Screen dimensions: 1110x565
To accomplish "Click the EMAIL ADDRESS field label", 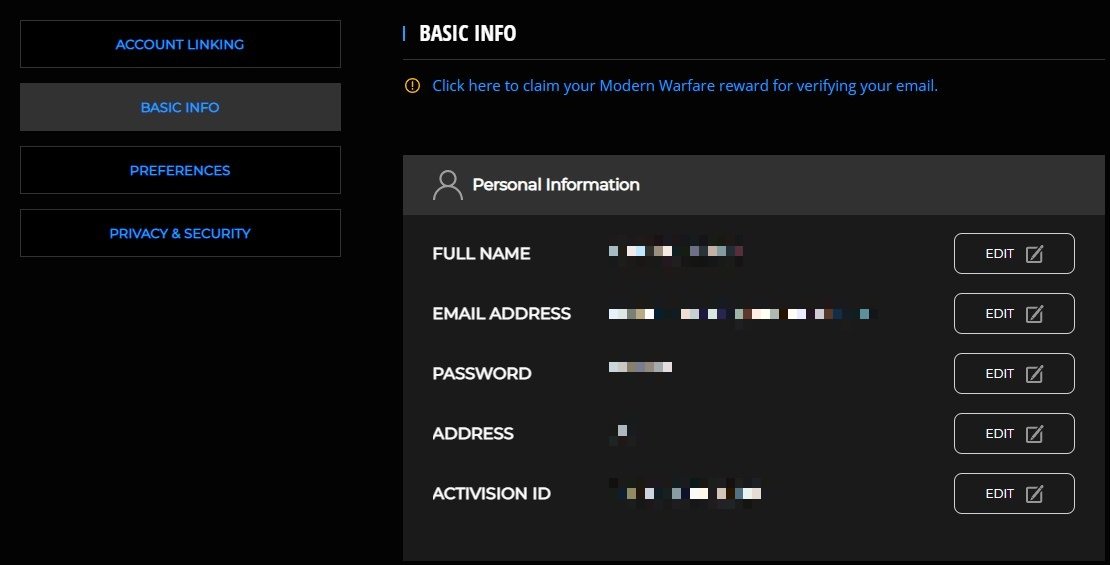I will click(501, 314).
